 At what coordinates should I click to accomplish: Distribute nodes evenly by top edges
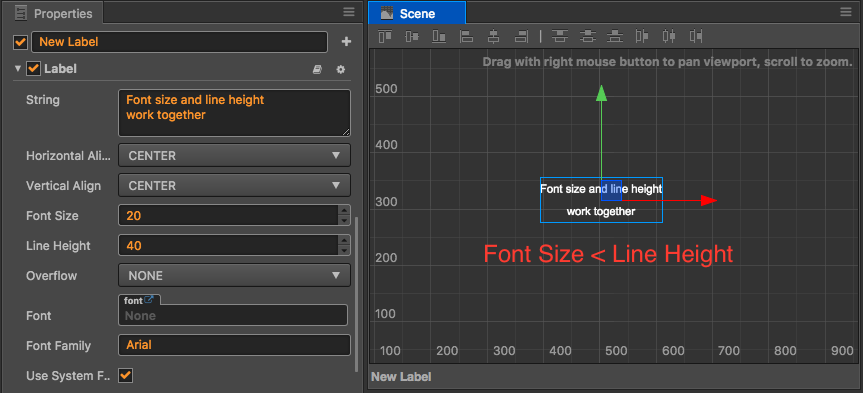[x=560, y=36]
